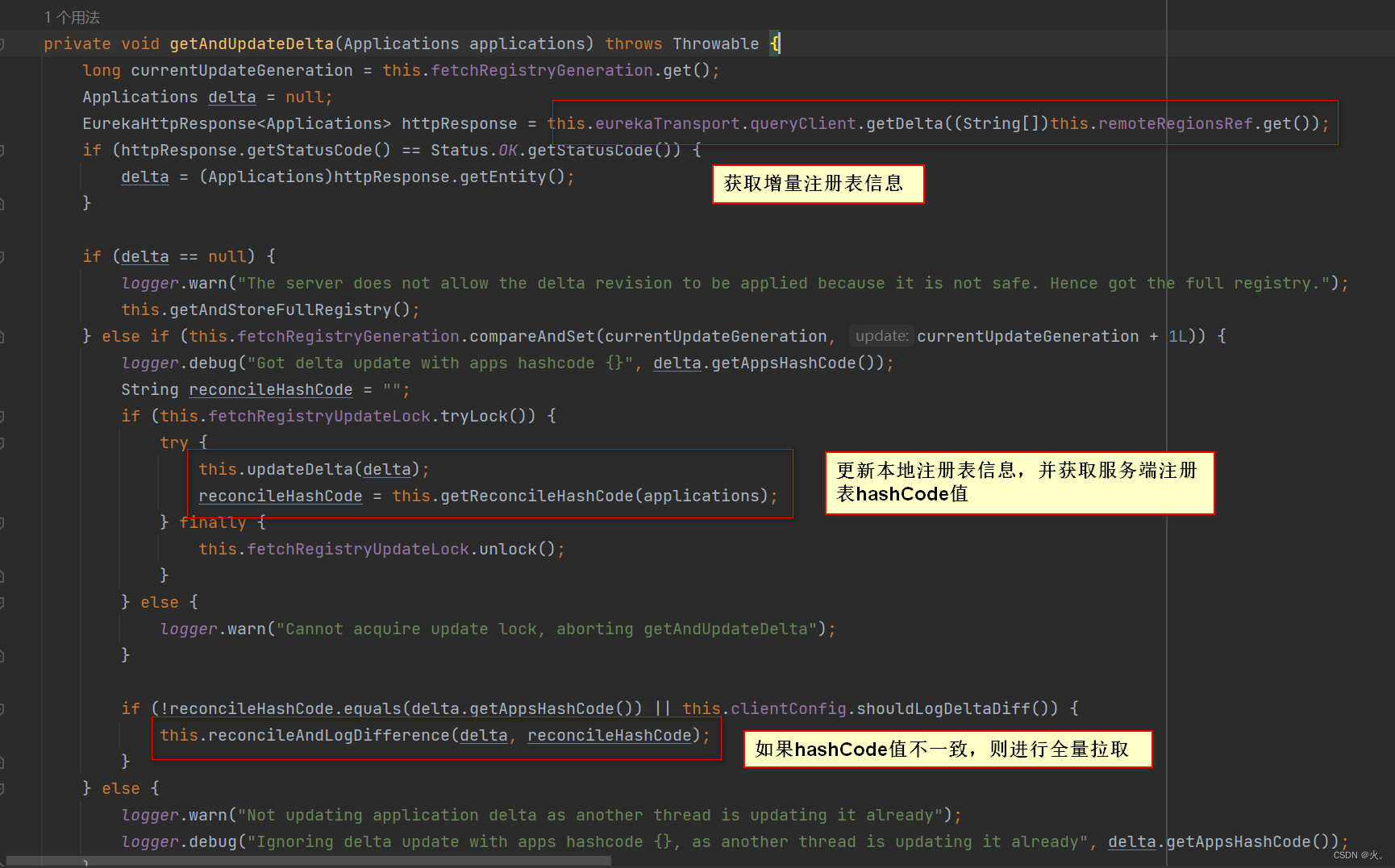
Task: Click the 'private' keyword in the method signature
Action: 77,44
